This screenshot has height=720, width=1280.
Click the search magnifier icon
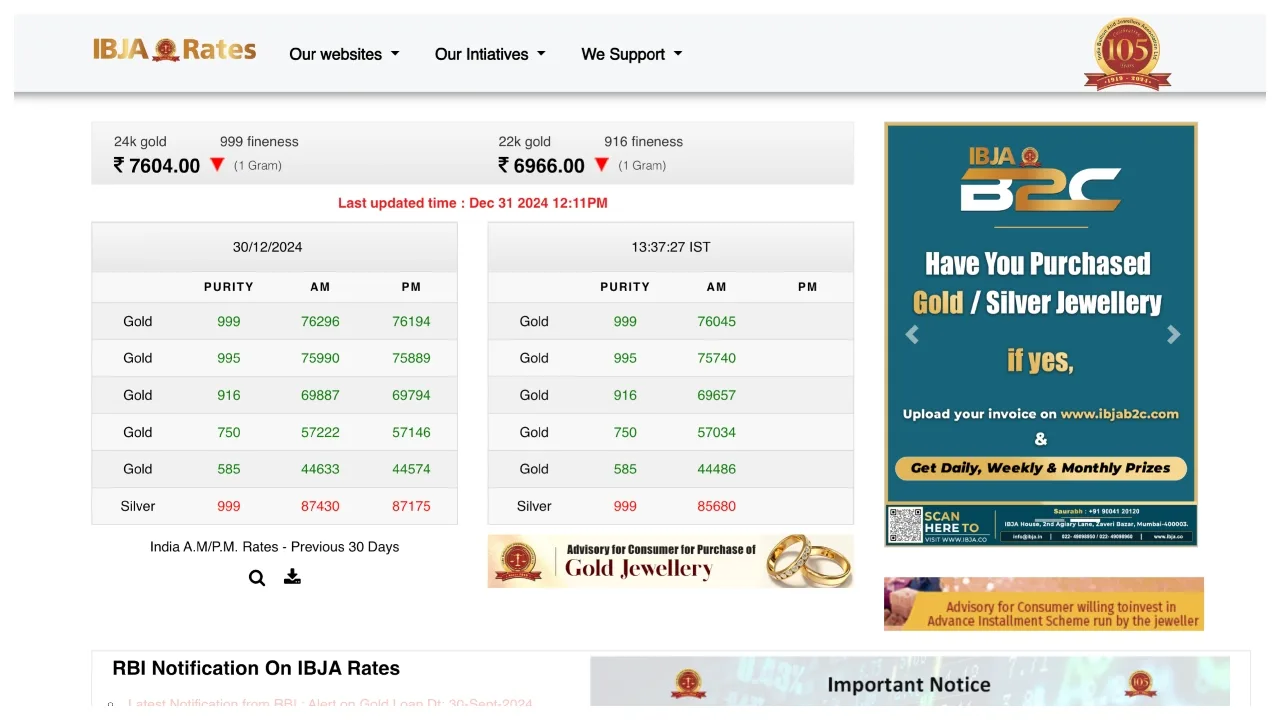tap(257, 578)
